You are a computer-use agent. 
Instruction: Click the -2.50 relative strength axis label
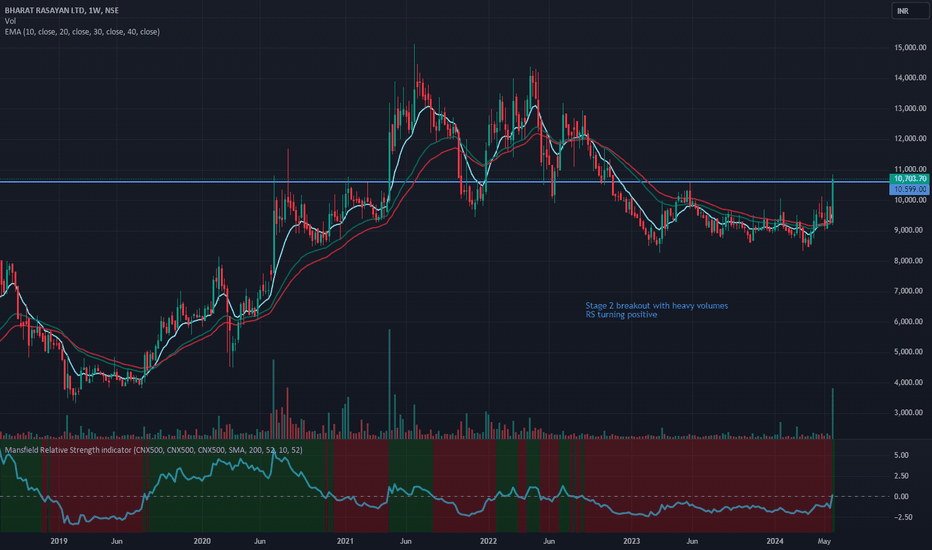(x=903, y=517)
